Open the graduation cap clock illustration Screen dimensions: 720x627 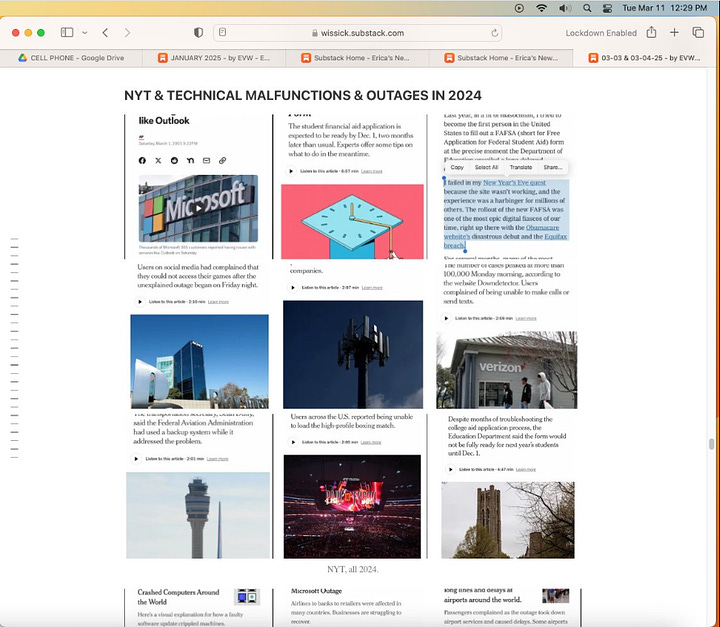pos(352,221)
